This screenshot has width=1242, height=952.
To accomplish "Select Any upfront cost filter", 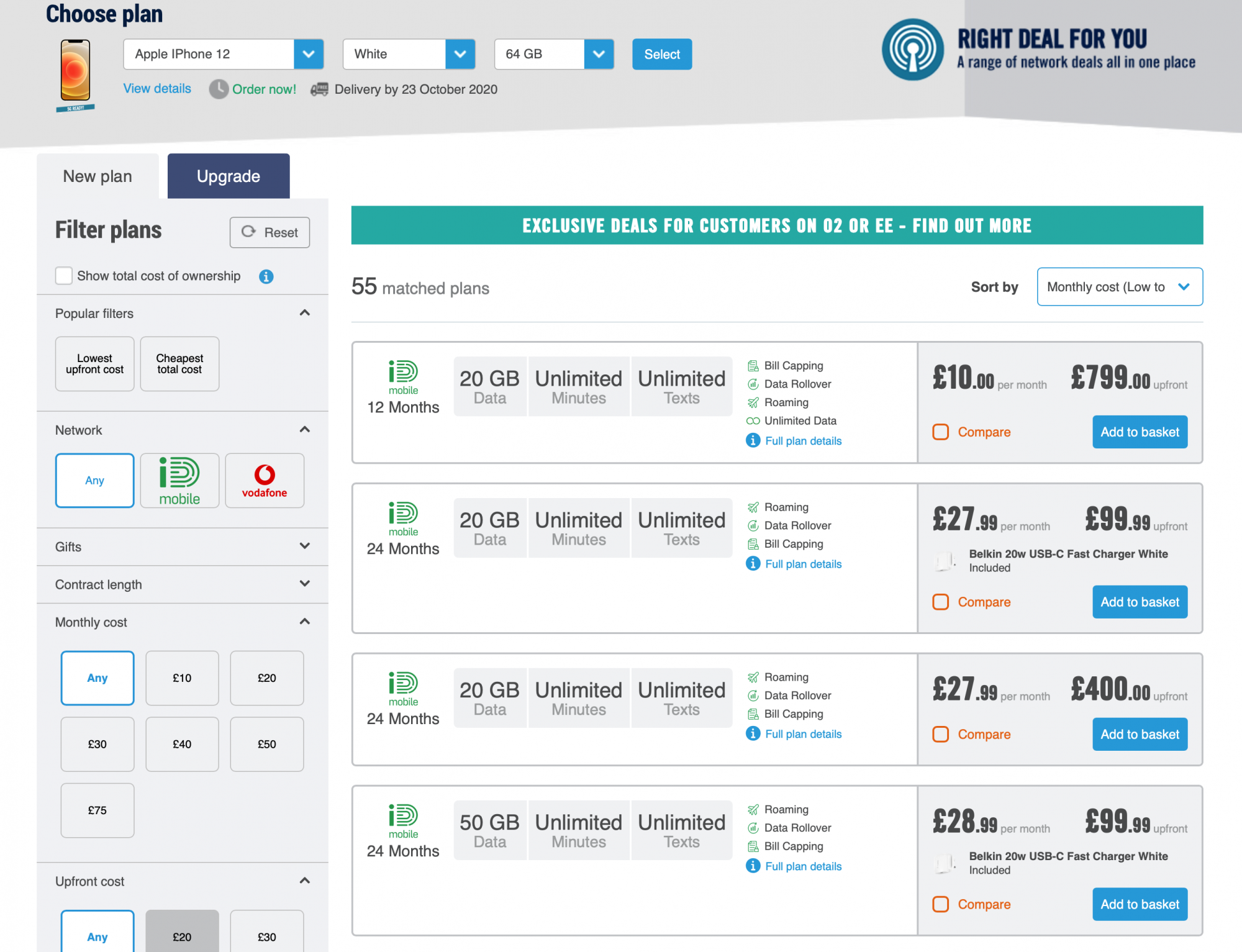I will tap(97, 932).
